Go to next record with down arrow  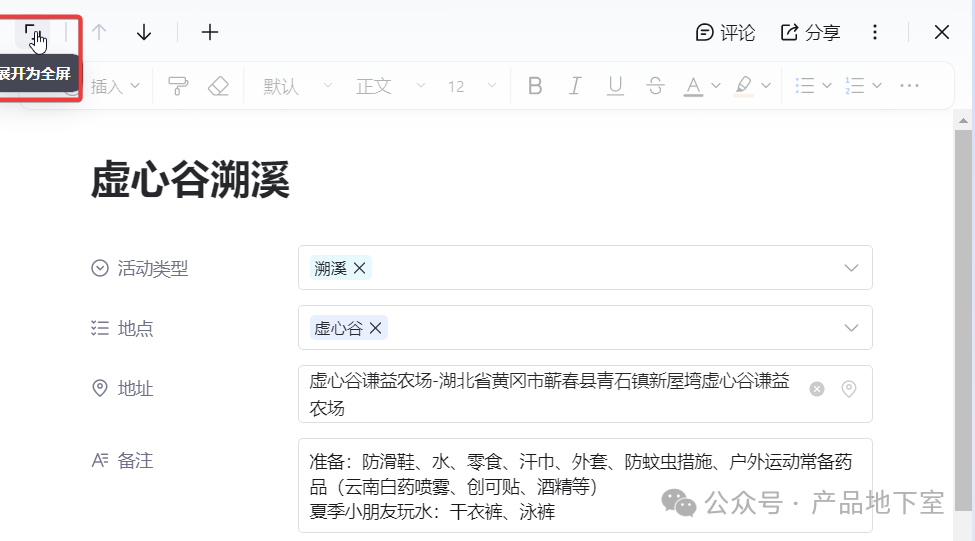point(144,32)
